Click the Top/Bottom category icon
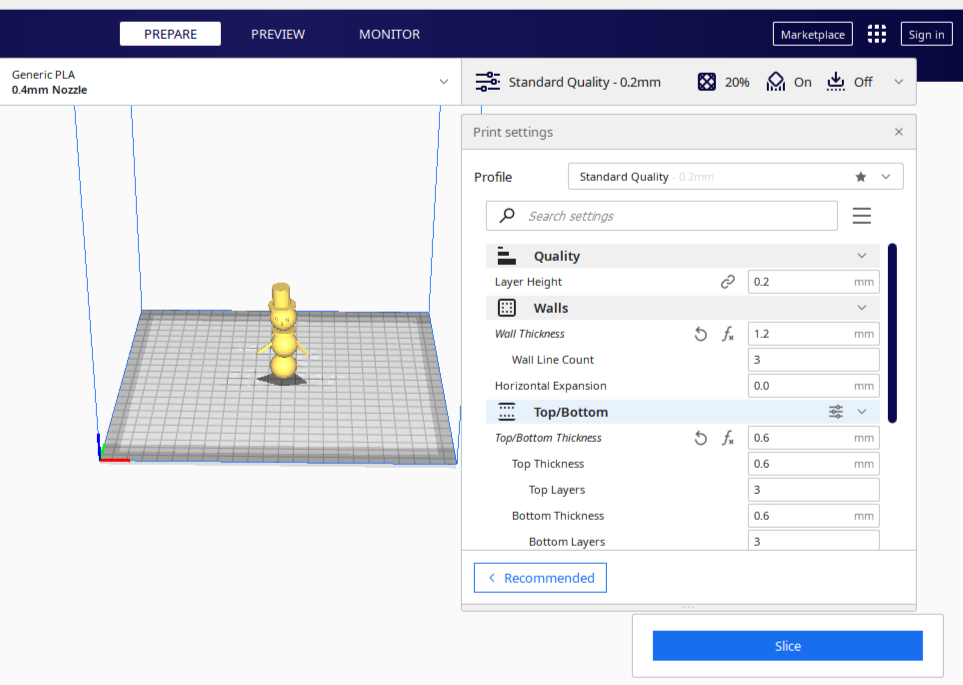 pos(507,412)
